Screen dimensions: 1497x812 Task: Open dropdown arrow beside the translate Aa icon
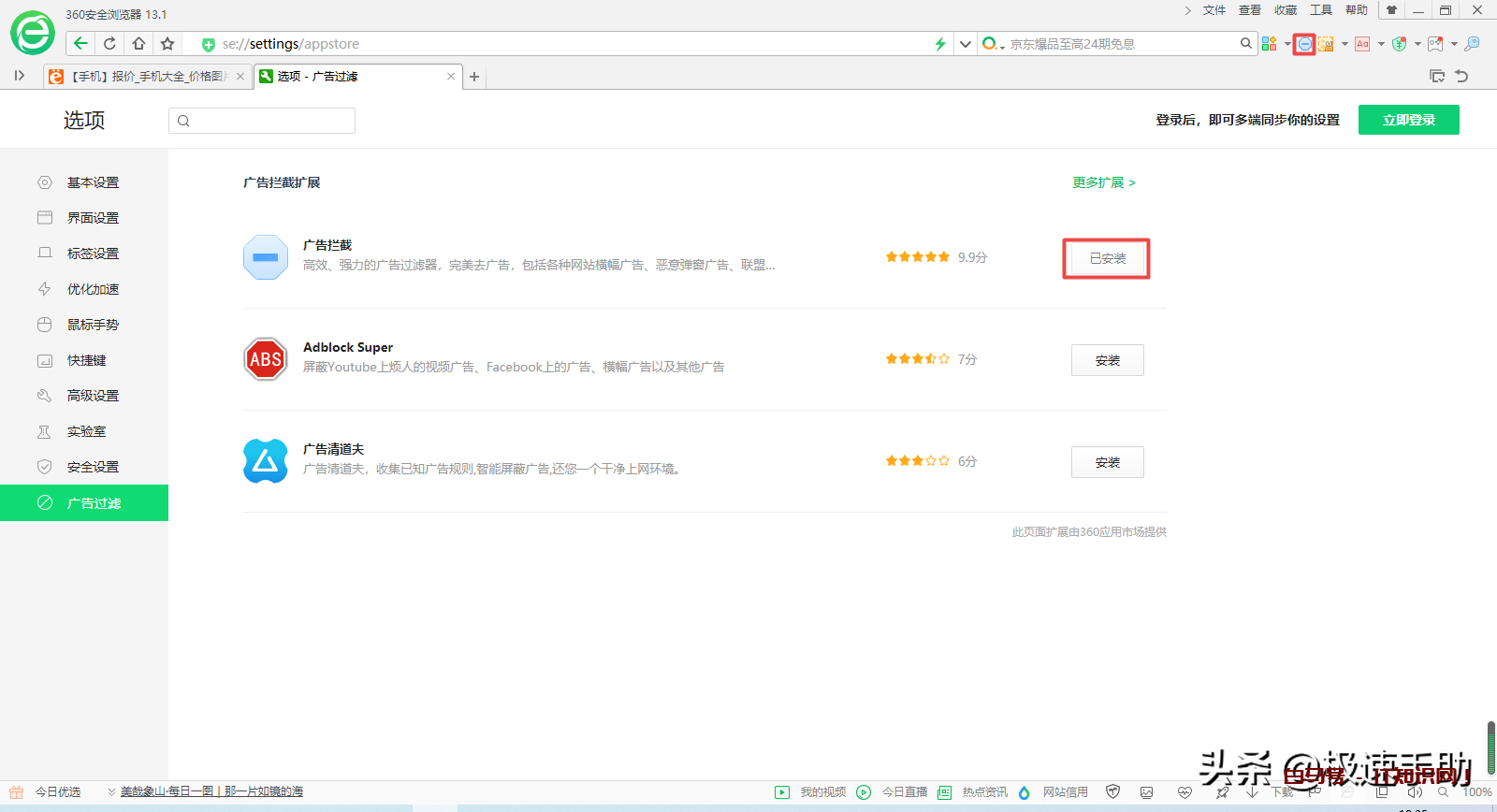(x=1381, y=44)
